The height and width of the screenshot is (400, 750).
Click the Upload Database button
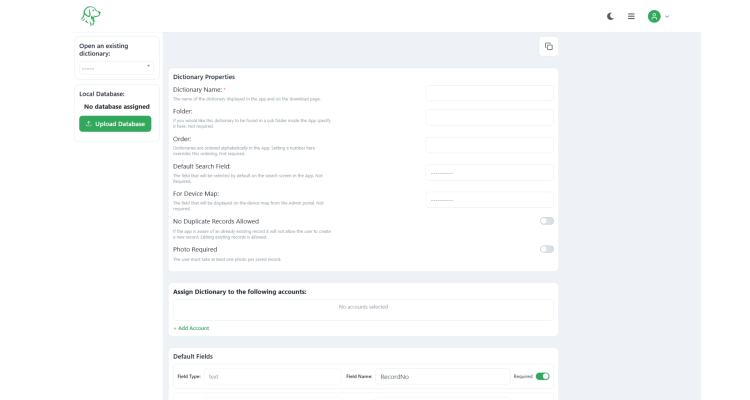[115, 124]
